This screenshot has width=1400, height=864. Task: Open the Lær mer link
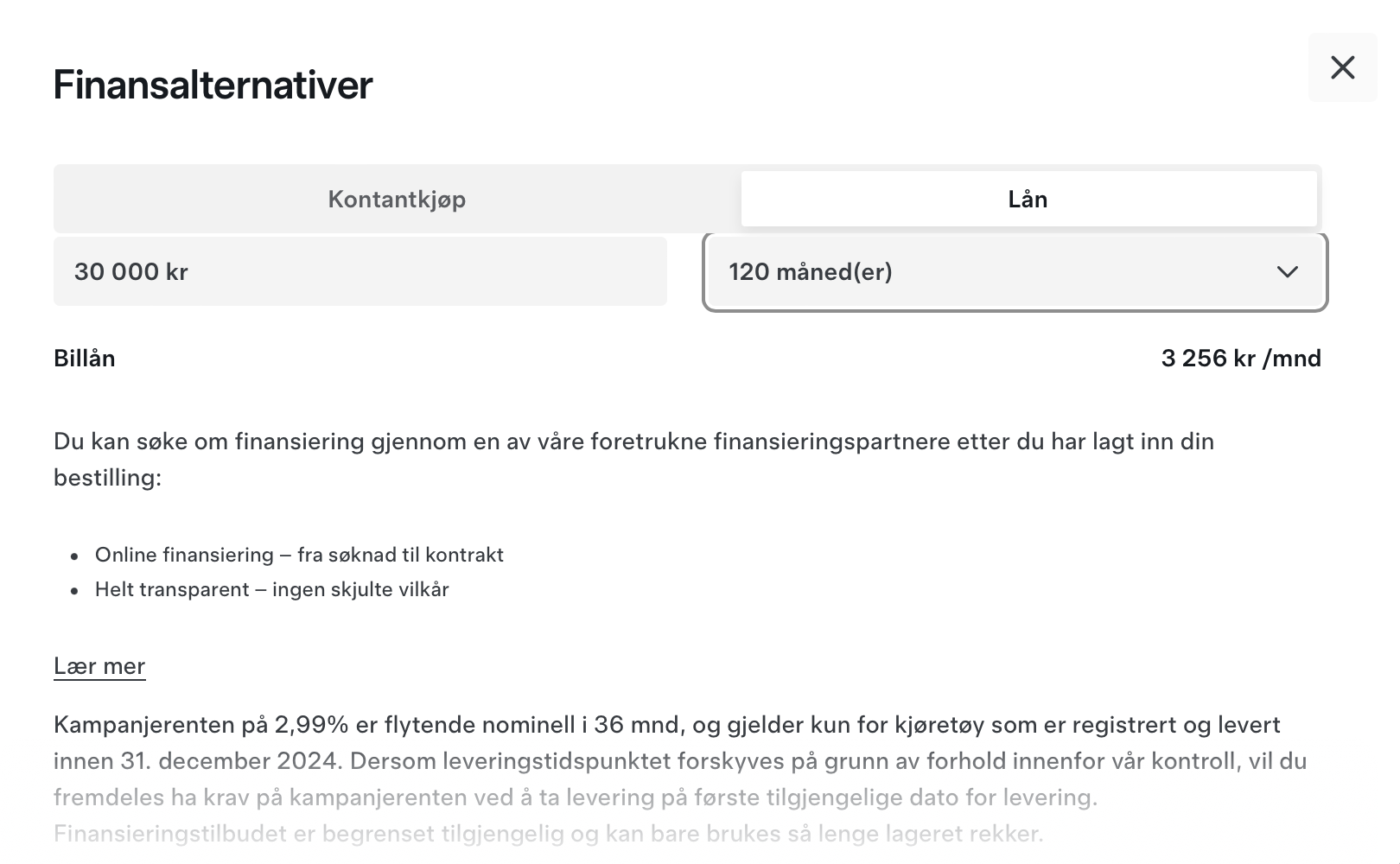coord(99,666)
